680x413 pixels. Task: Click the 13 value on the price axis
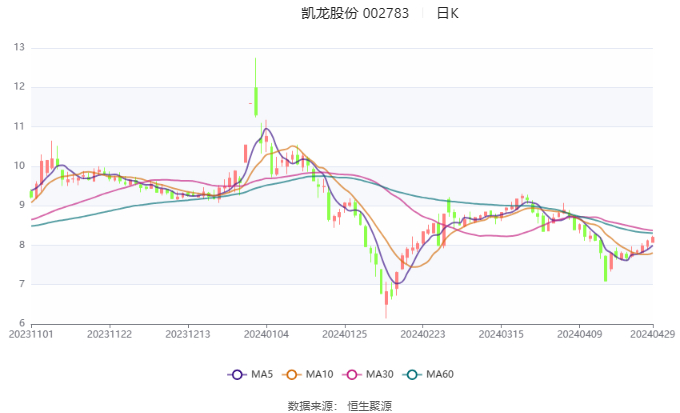[x=19, y=47]
